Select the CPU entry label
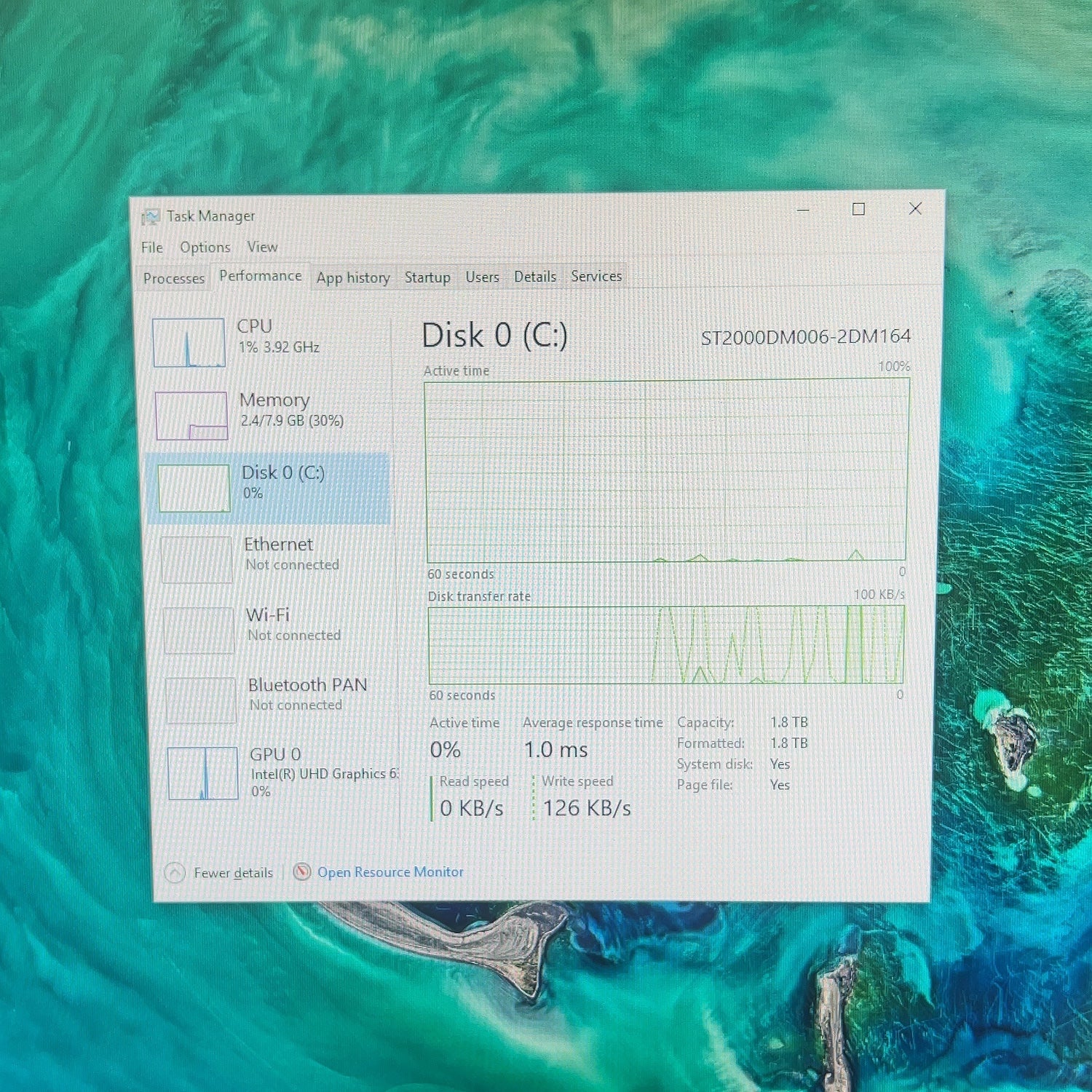Image resolution: width=1092 pixels, height=1092 pixels. 254,326
